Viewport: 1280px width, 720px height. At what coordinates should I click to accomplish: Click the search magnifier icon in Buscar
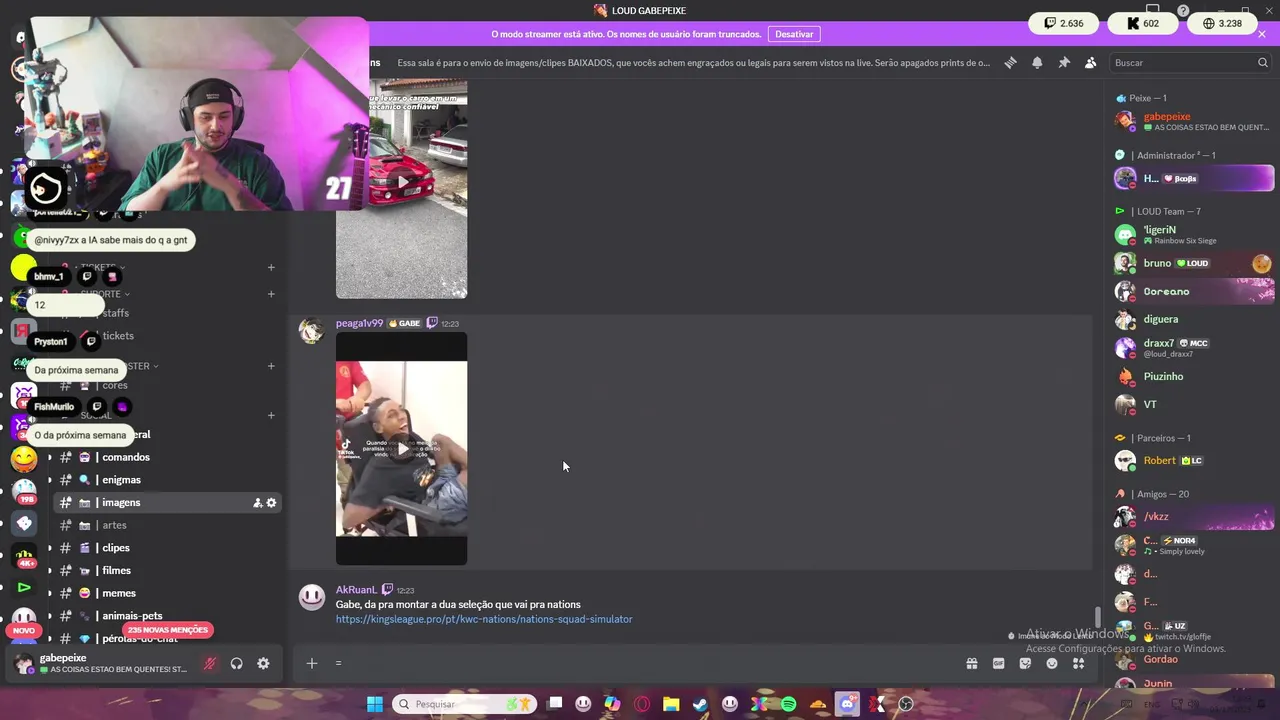[1262, 62]
